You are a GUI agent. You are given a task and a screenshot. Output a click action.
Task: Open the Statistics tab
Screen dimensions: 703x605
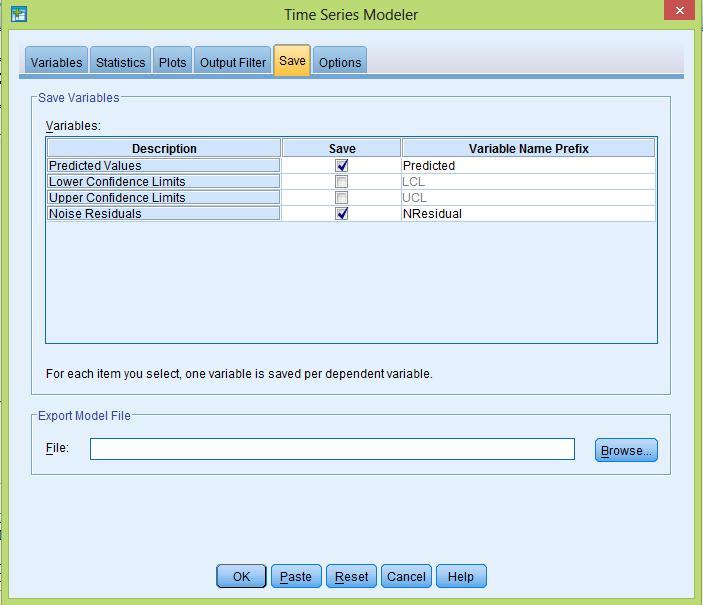point(121,62)
